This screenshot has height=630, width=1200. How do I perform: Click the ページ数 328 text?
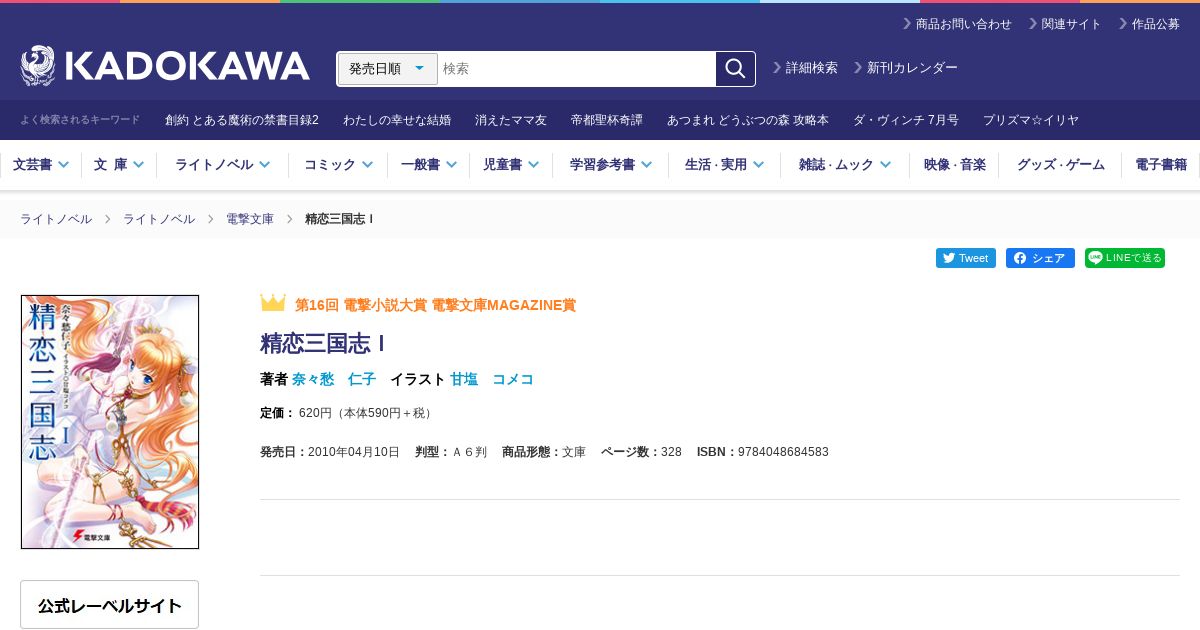[x=641, y=452]
